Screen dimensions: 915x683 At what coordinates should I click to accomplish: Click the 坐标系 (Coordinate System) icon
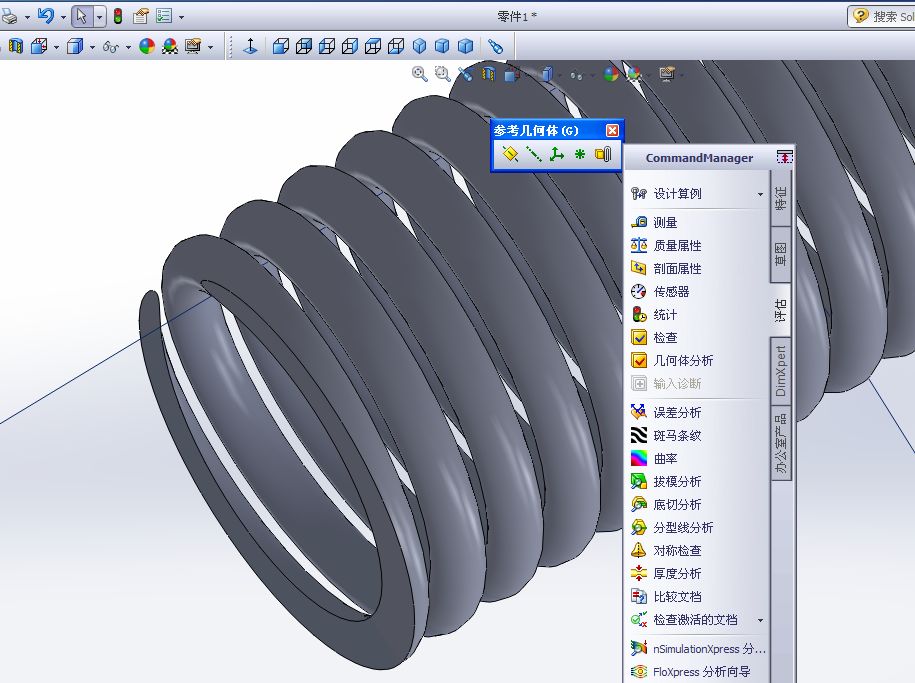coord(557,155)
